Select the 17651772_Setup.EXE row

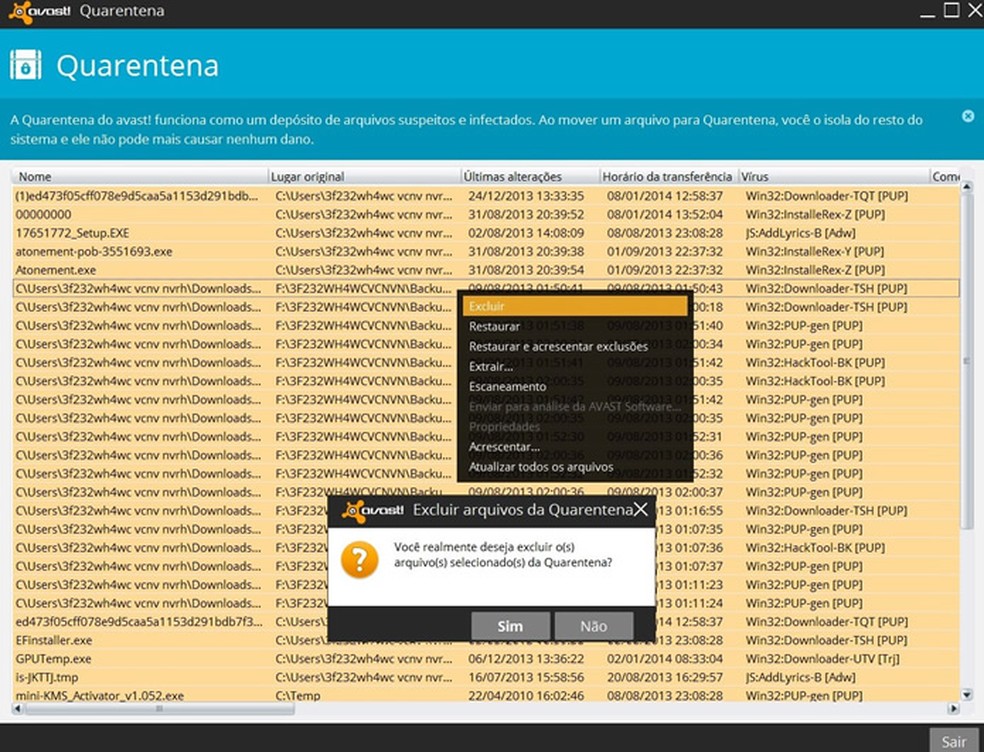(486, 233)
